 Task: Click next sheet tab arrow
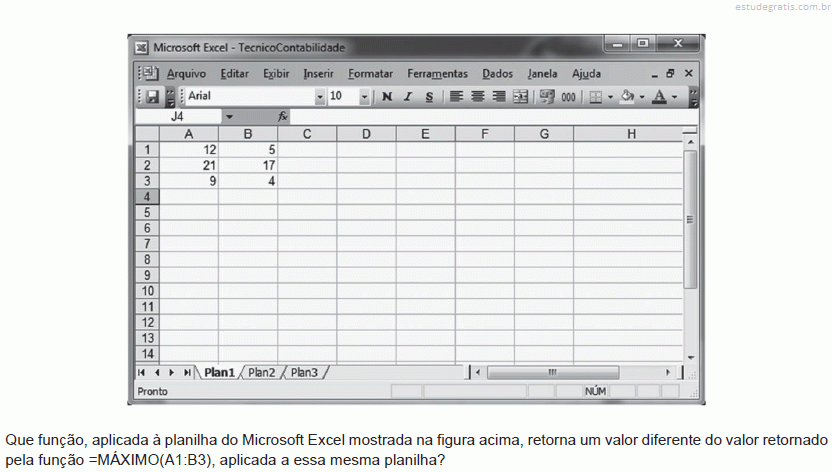click(x=171, y=373)
